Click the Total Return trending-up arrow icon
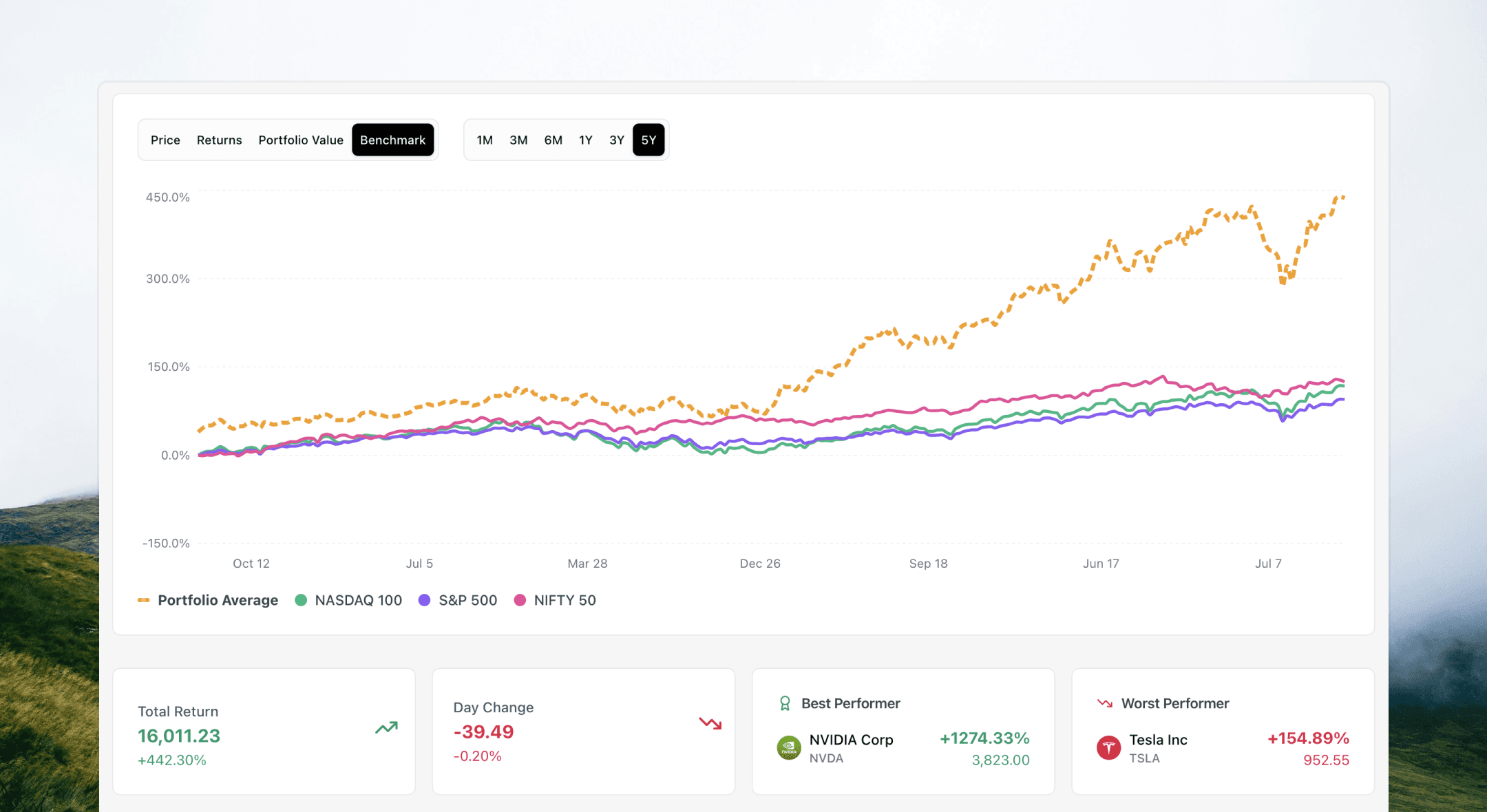The image size is (1487, 812). tap(386, 727)
